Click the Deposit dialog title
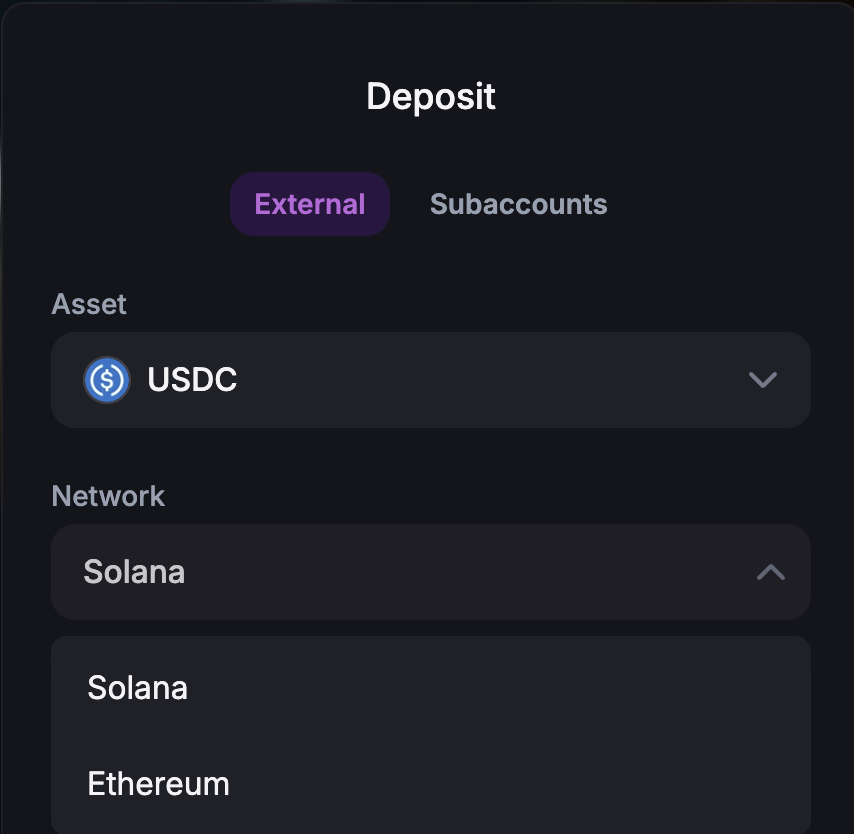The height and width of the screenshot is (834, 854). [x=431, y=96]
